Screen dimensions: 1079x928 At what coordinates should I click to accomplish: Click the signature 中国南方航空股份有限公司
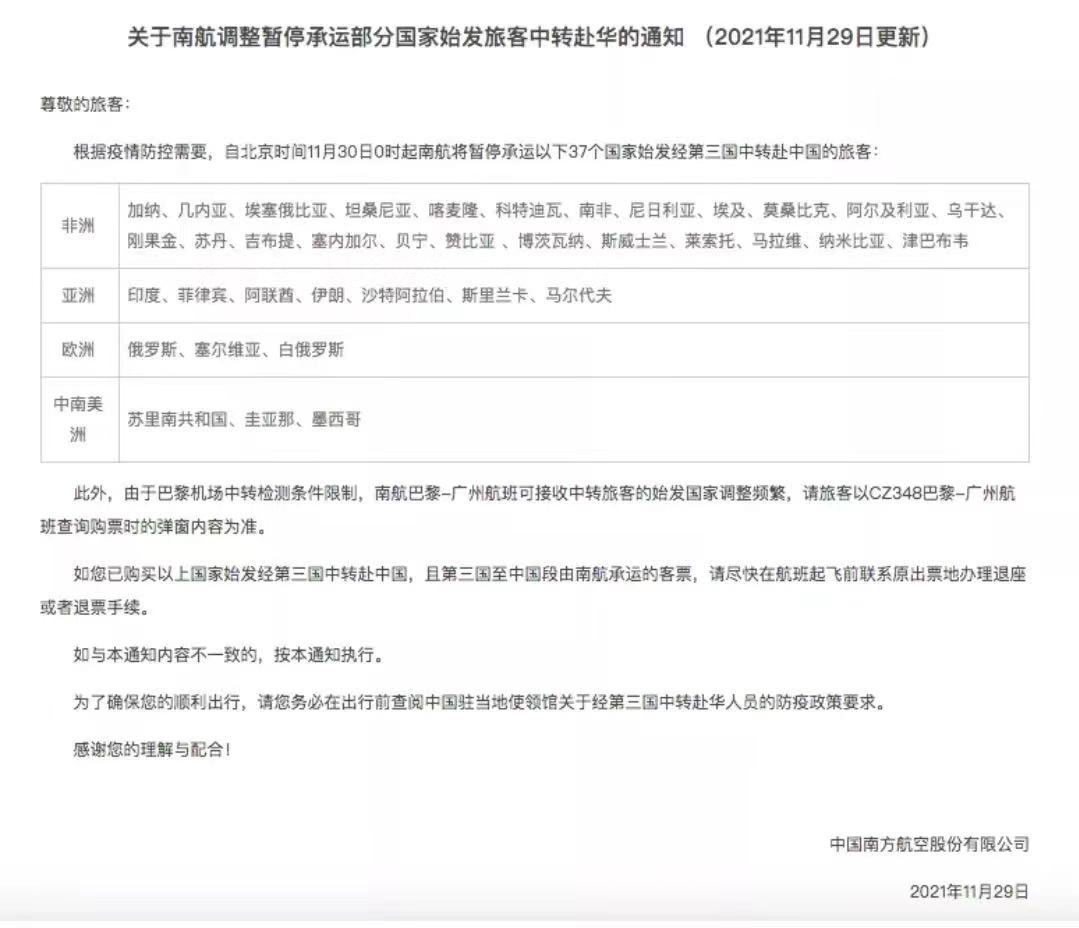tap(929, 844)
